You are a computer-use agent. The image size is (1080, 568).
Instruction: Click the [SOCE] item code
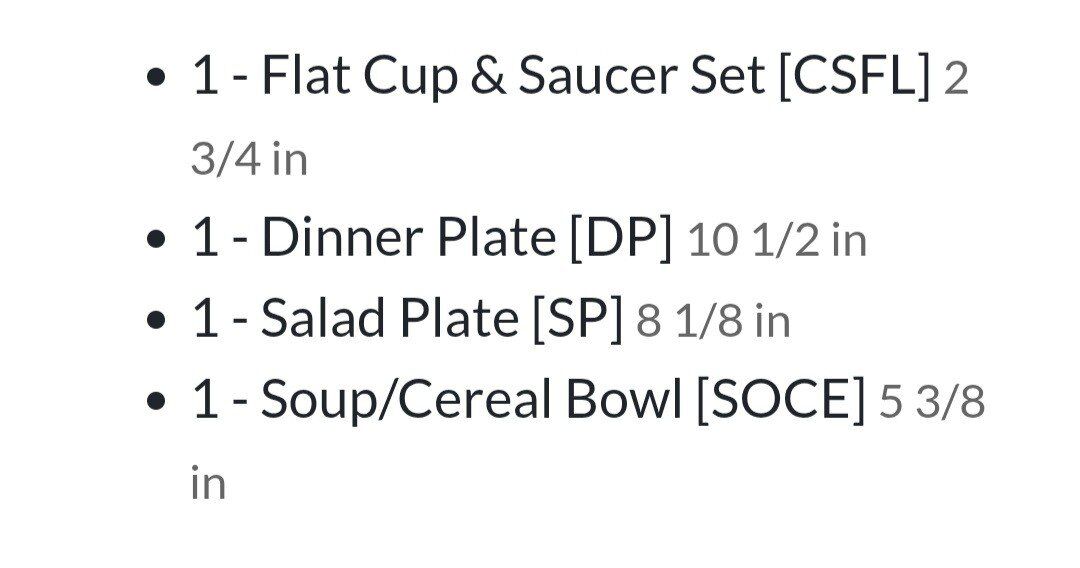coord(780,401)
